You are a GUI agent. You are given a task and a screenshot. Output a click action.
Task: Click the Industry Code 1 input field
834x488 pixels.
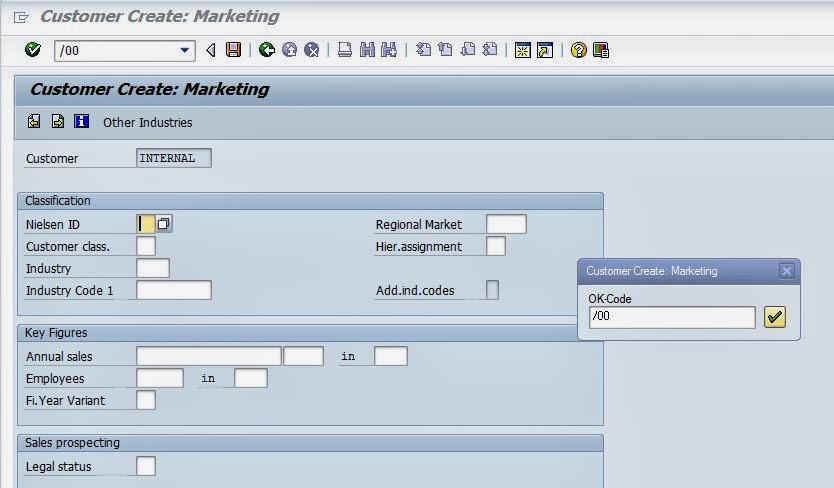[173, 290]
